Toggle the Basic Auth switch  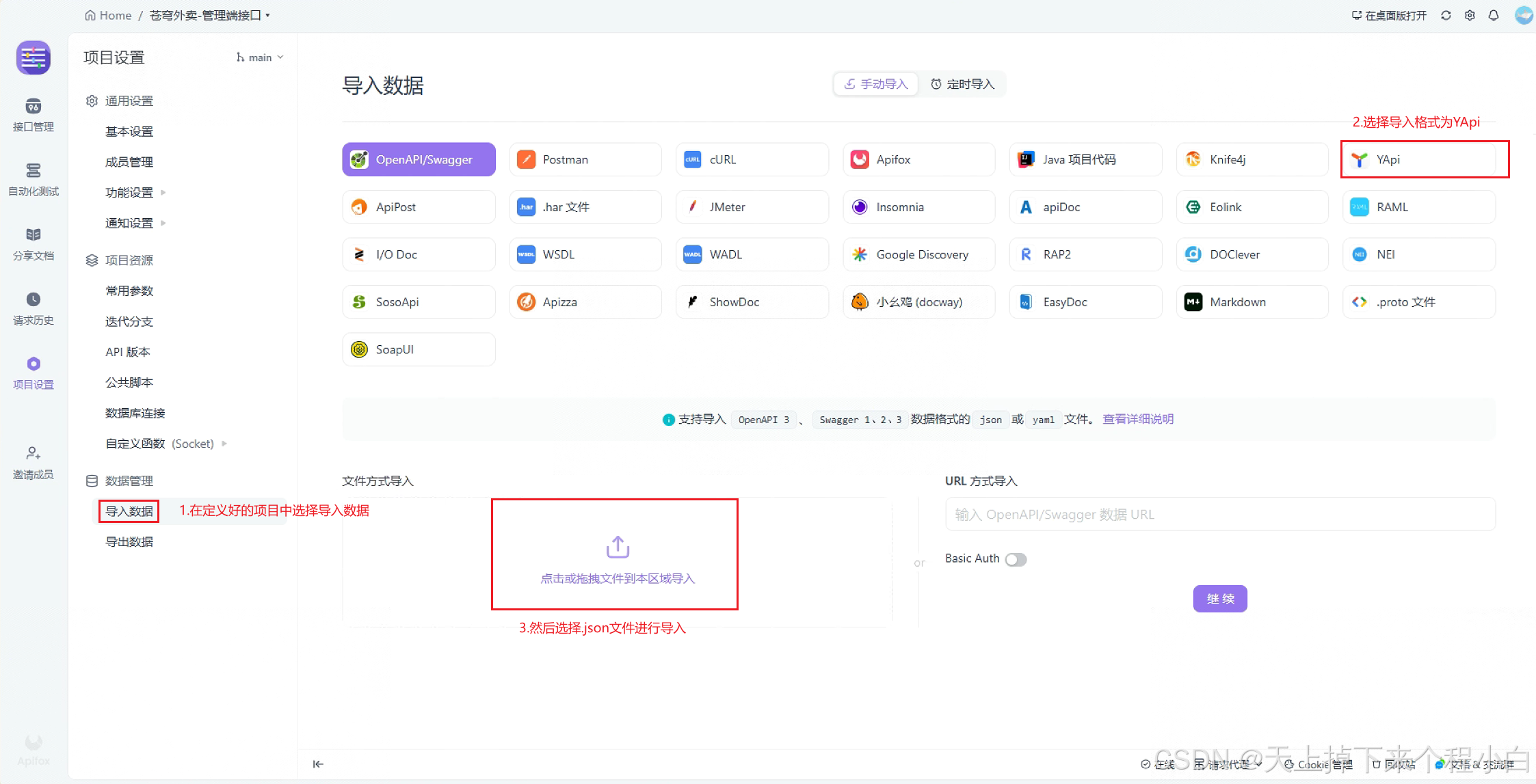click(1016, 559)
